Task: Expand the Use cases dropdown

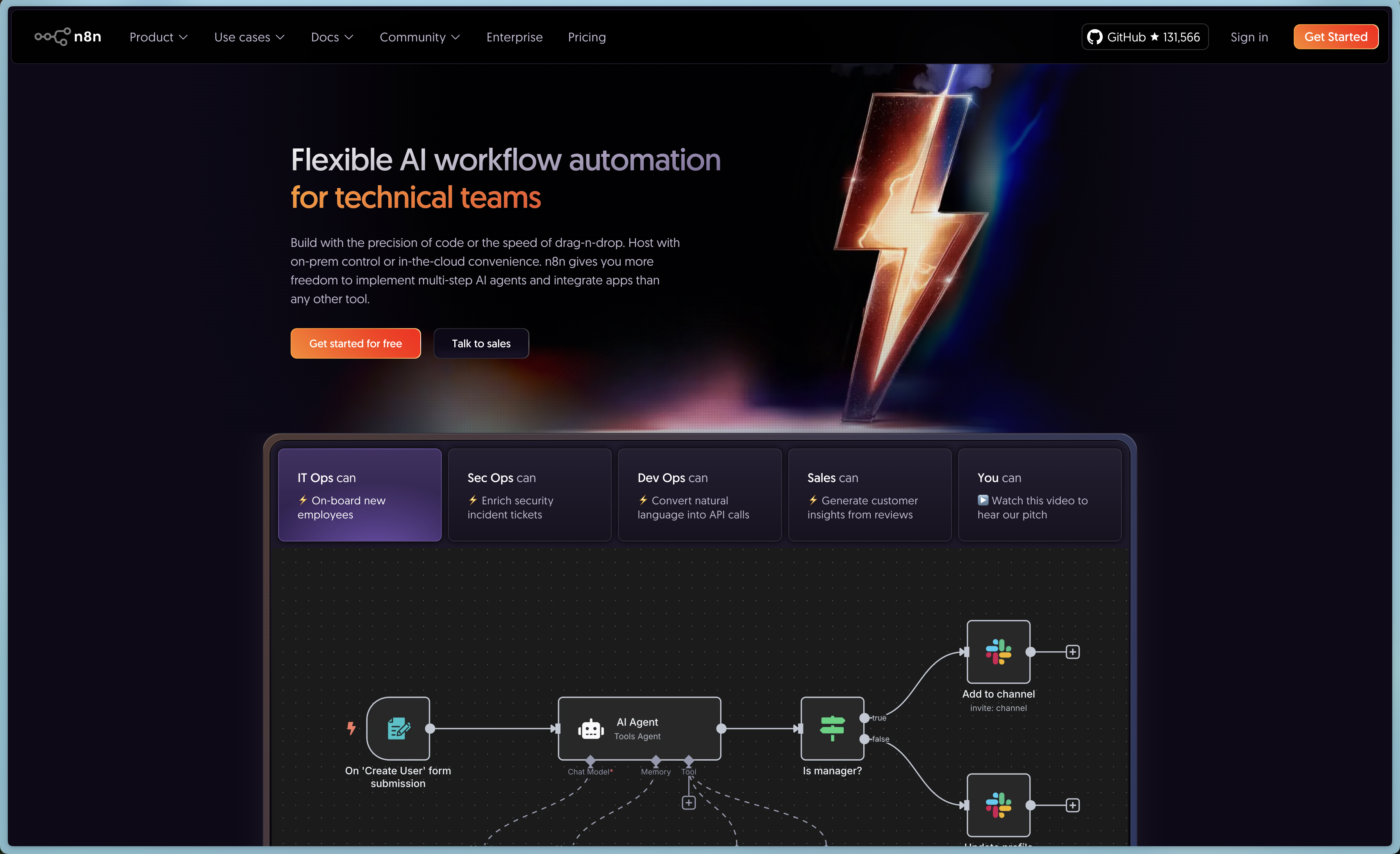Action: pyautogui.click(x=249, y=37)
